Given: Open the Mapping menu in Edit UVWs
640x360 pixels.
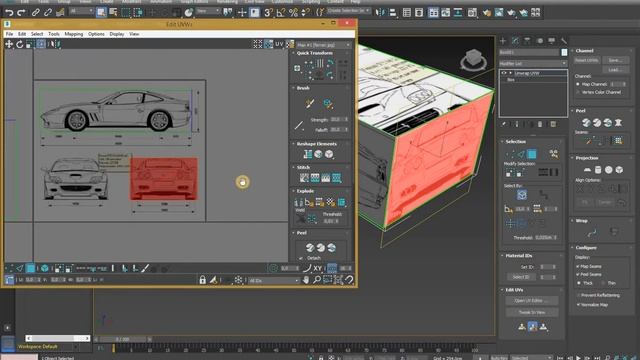Looking at the screenshot, I should (74, 34).
